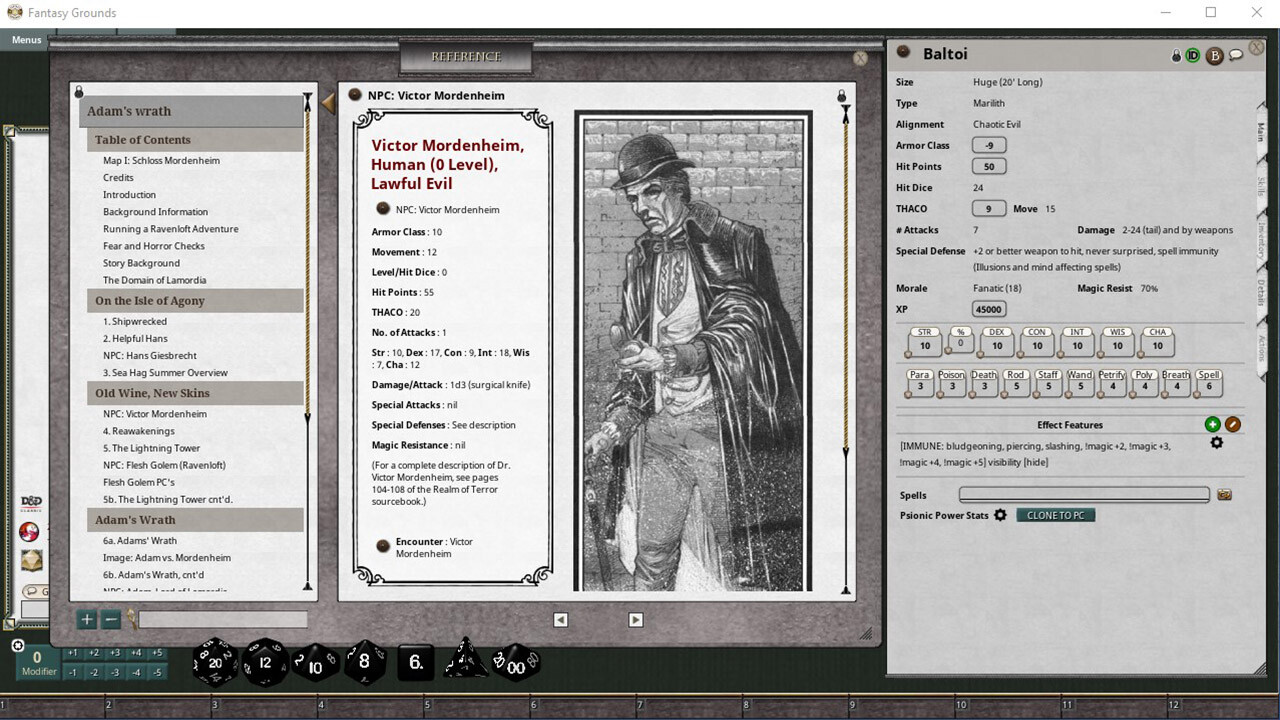The width and height of the screenshot is (1280, 720).
Task: Toggle the lock on the NPC reference page
Action: click(840, 94)
